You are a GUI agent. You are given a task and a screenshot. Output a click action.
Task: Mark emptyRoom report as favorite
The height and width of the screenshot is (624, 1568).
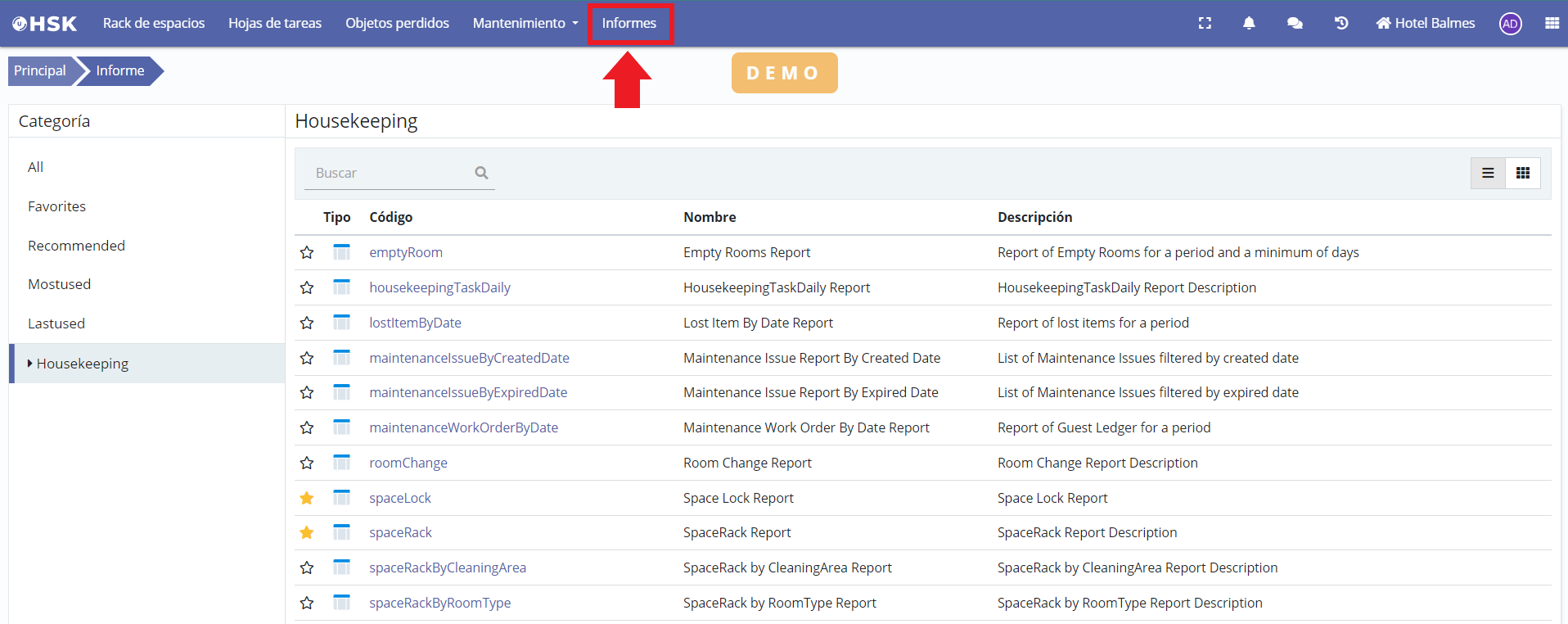click(x=307, y=253)
